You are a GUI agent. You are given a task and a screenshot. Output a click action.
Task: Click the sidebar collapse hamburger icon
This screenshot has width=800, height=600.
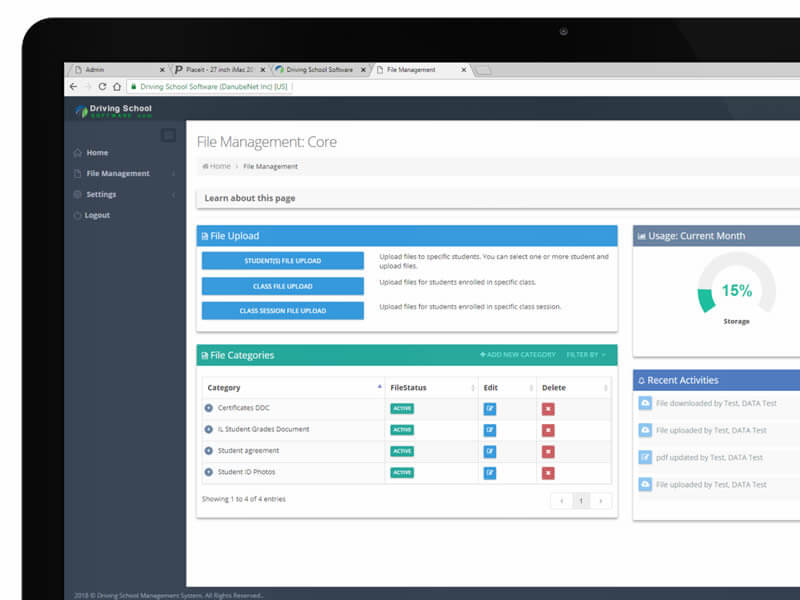tap(169, 135)
